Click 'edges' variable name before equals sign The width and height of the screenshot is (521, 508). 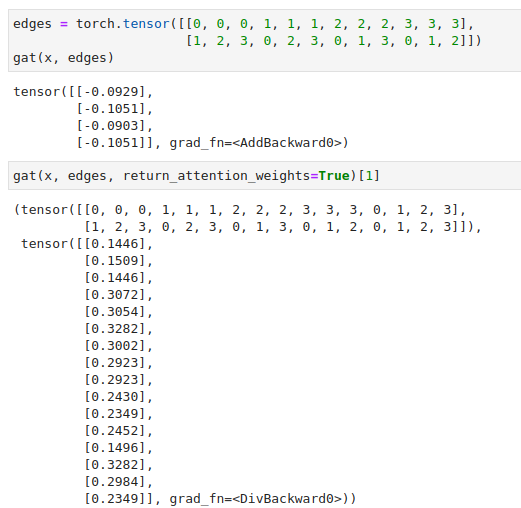(33, 24)
